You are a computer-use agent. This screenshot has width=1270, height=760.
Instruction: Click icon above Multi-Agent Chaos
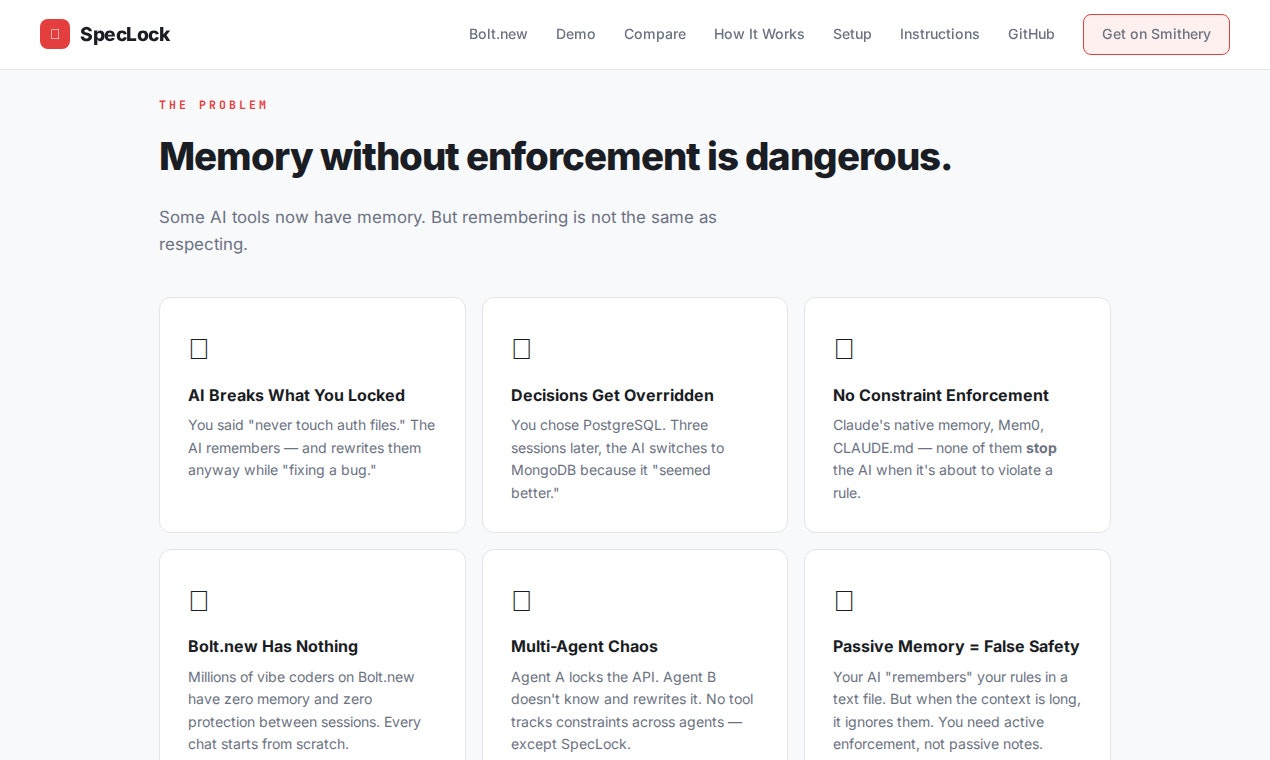[x=521, y=601]
